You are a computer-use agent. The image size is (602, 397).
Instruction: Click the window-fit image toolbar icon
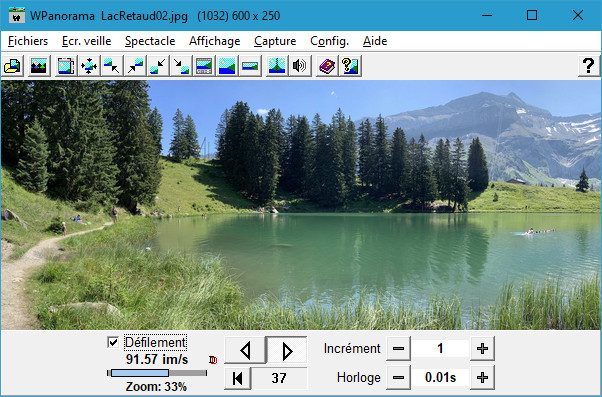pos(66,66)
